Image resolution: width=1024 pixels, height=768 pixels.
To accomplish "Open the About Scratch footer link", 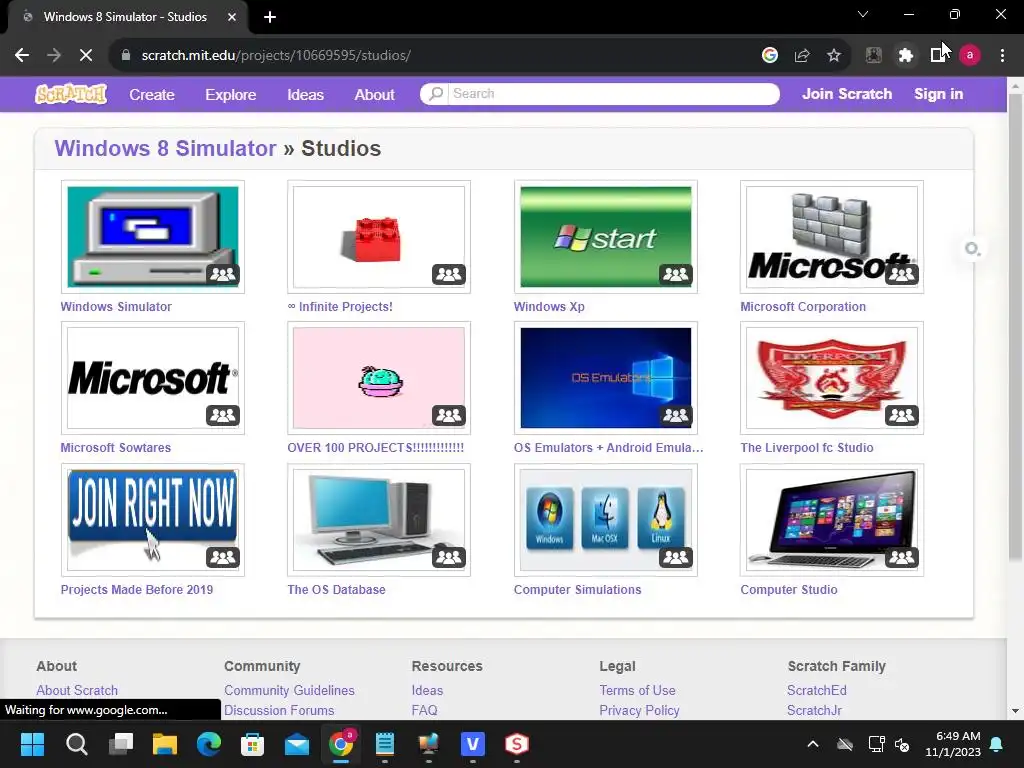I will pyautogui.click(x=77, y=690).
